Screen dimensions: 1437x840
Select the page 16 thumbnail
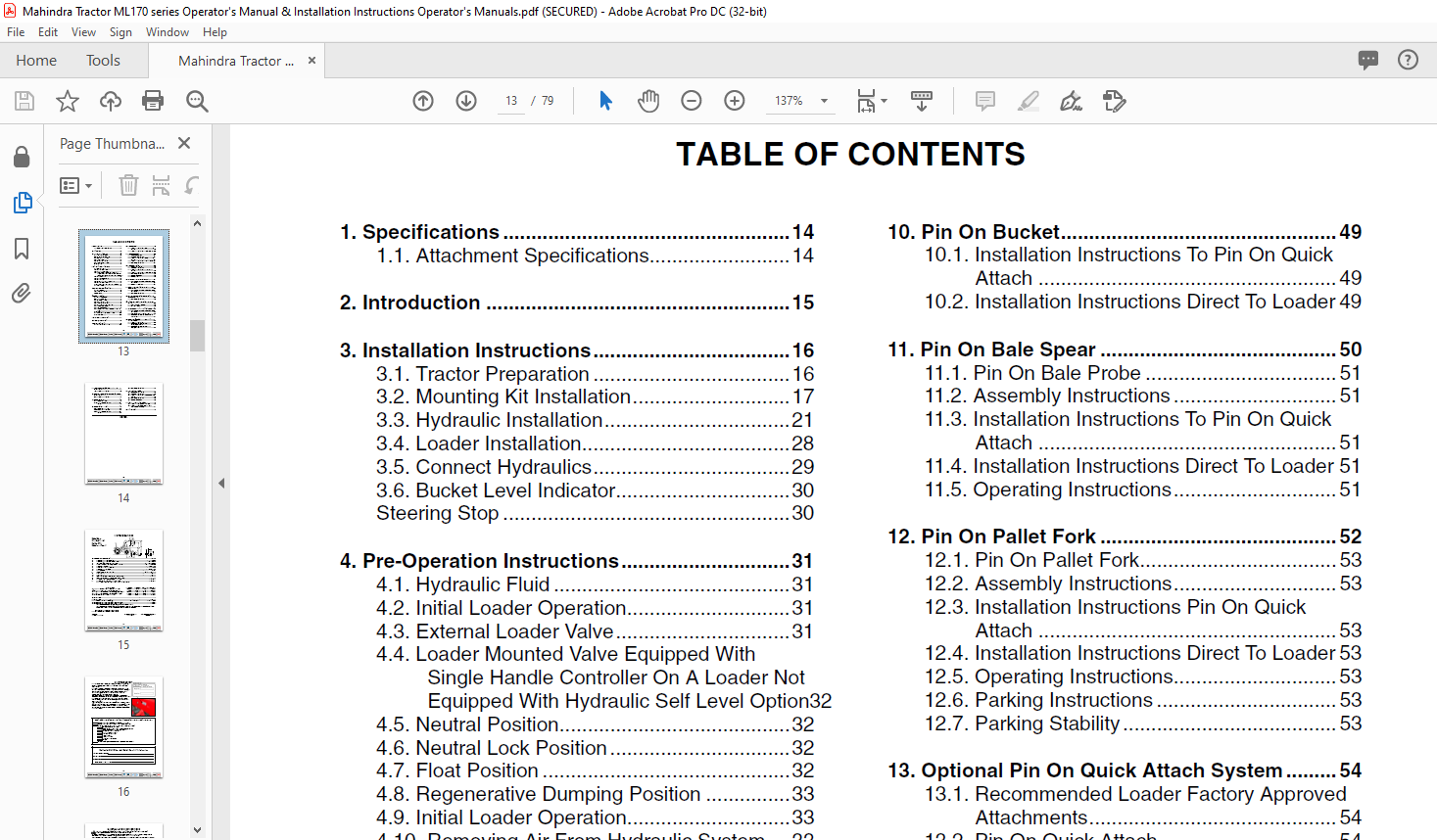pos(123,727)
